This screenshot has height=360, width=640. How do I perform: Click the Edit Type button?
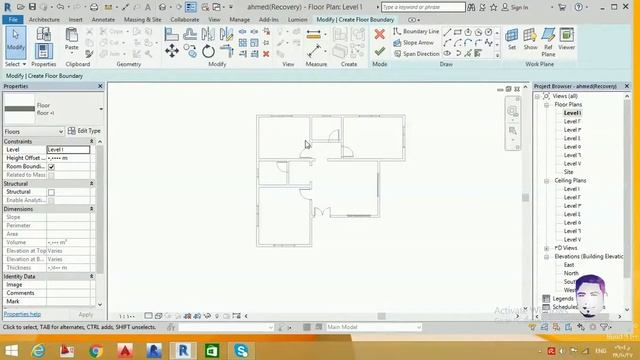coord(84,131)
